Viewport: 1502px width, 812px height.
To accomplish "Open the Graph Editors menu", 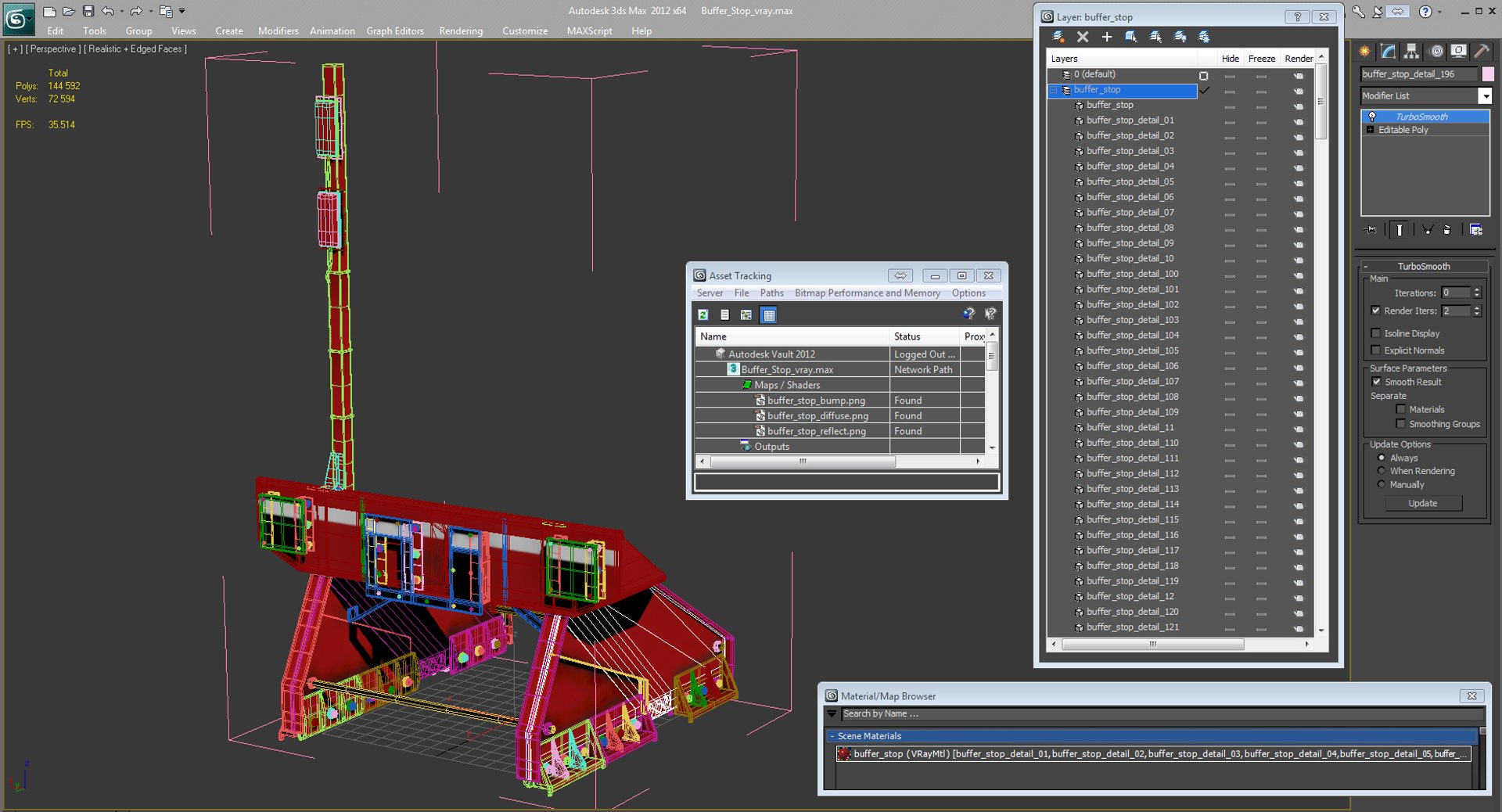I will click(395, 31).
